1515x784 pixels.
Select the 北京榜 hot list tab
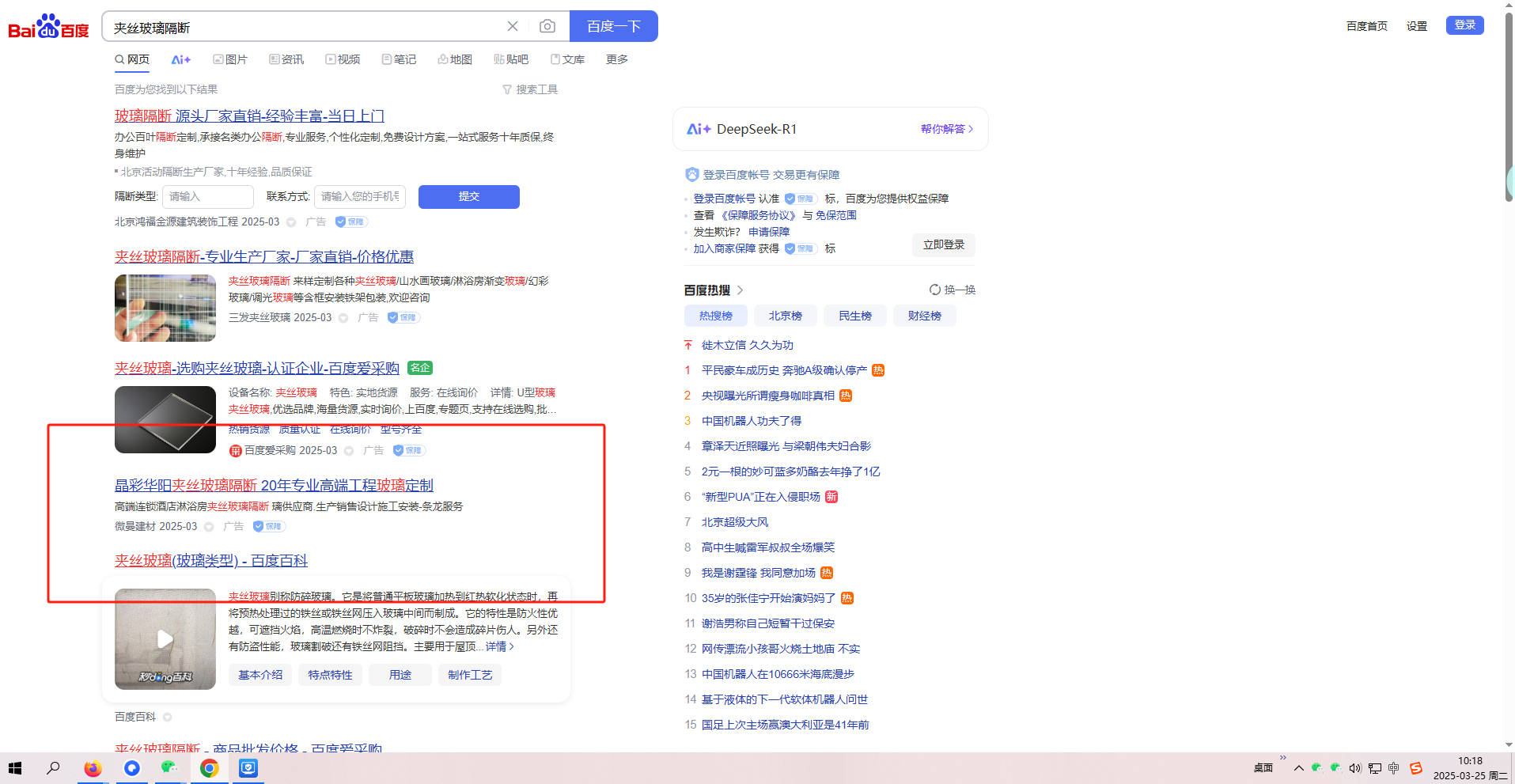(x=785, y=316)
